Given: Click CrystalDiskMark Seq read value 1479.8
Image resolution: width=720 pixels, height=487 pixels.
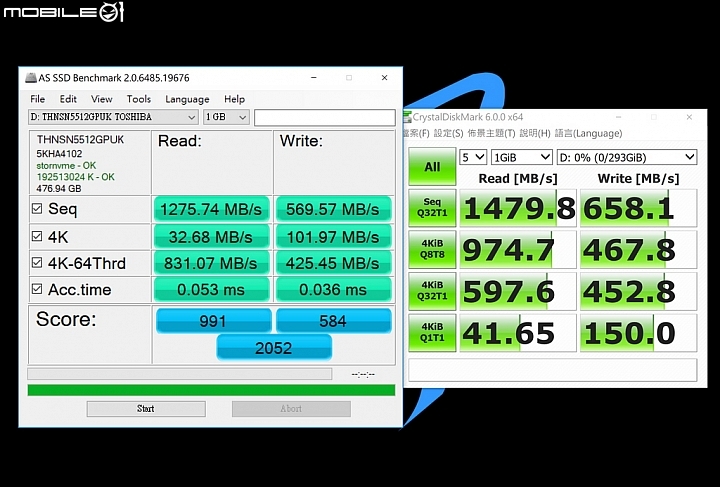Looking at the screenshot, I should 518,208.
